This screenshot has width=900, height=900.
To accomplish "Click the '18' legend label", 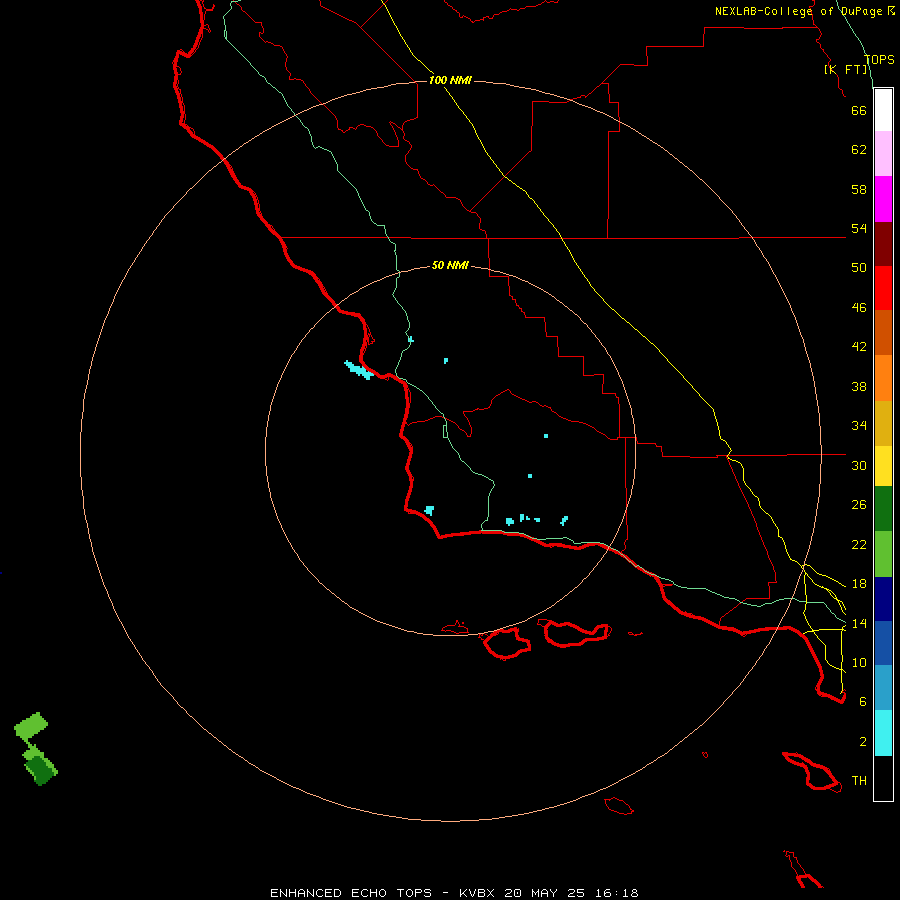I will [x=859, y=584].
